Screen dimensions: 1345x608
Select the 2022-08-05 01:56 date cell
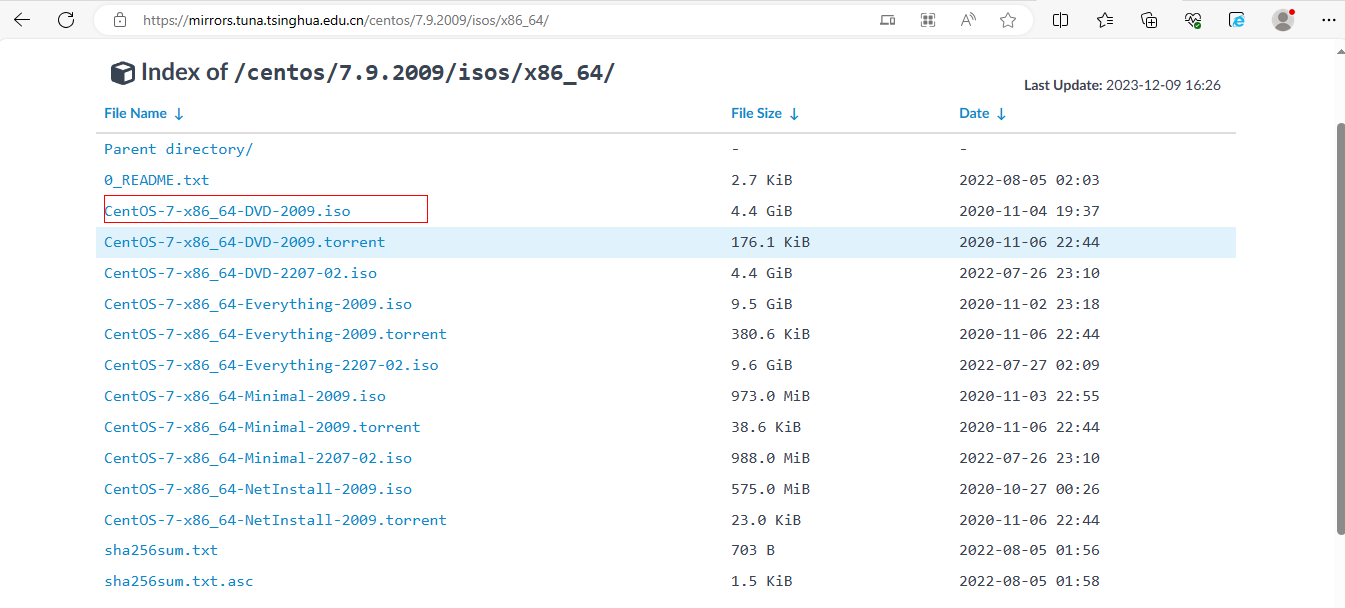pyautogui.click(x=1029, y=550)
